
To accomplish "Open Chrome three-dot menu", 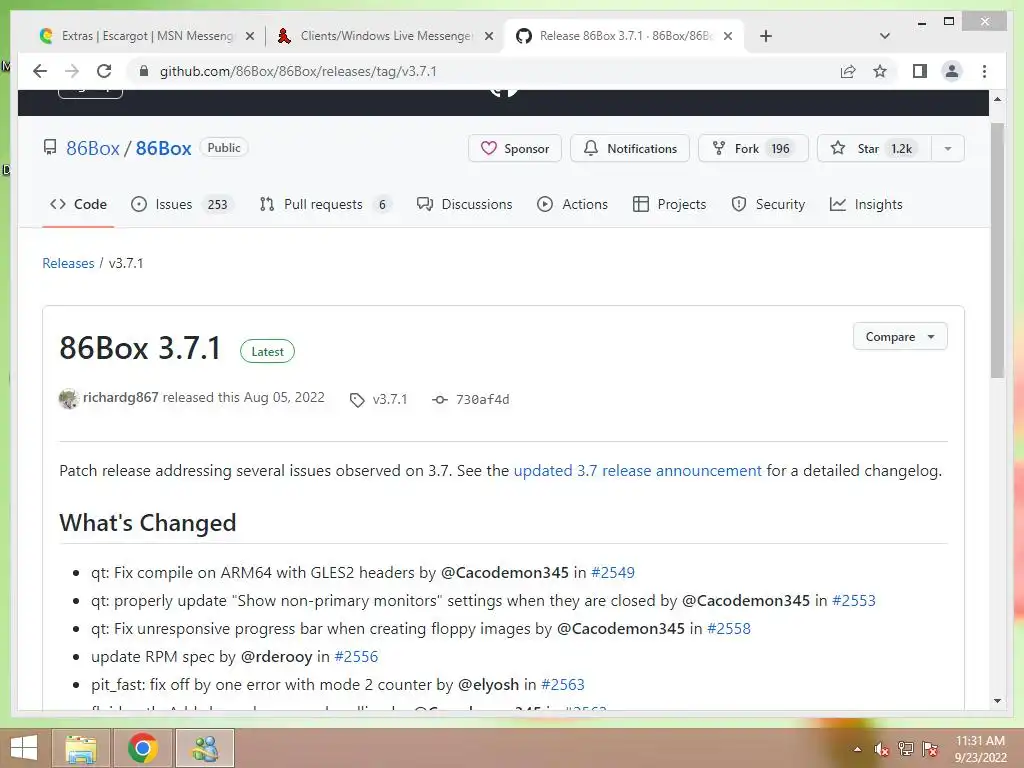I will (984, 71).
